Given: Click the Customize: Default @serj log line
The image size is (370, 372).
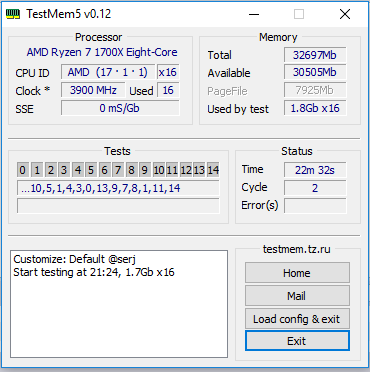Looking at the screenshot, I should click(75, 259).
